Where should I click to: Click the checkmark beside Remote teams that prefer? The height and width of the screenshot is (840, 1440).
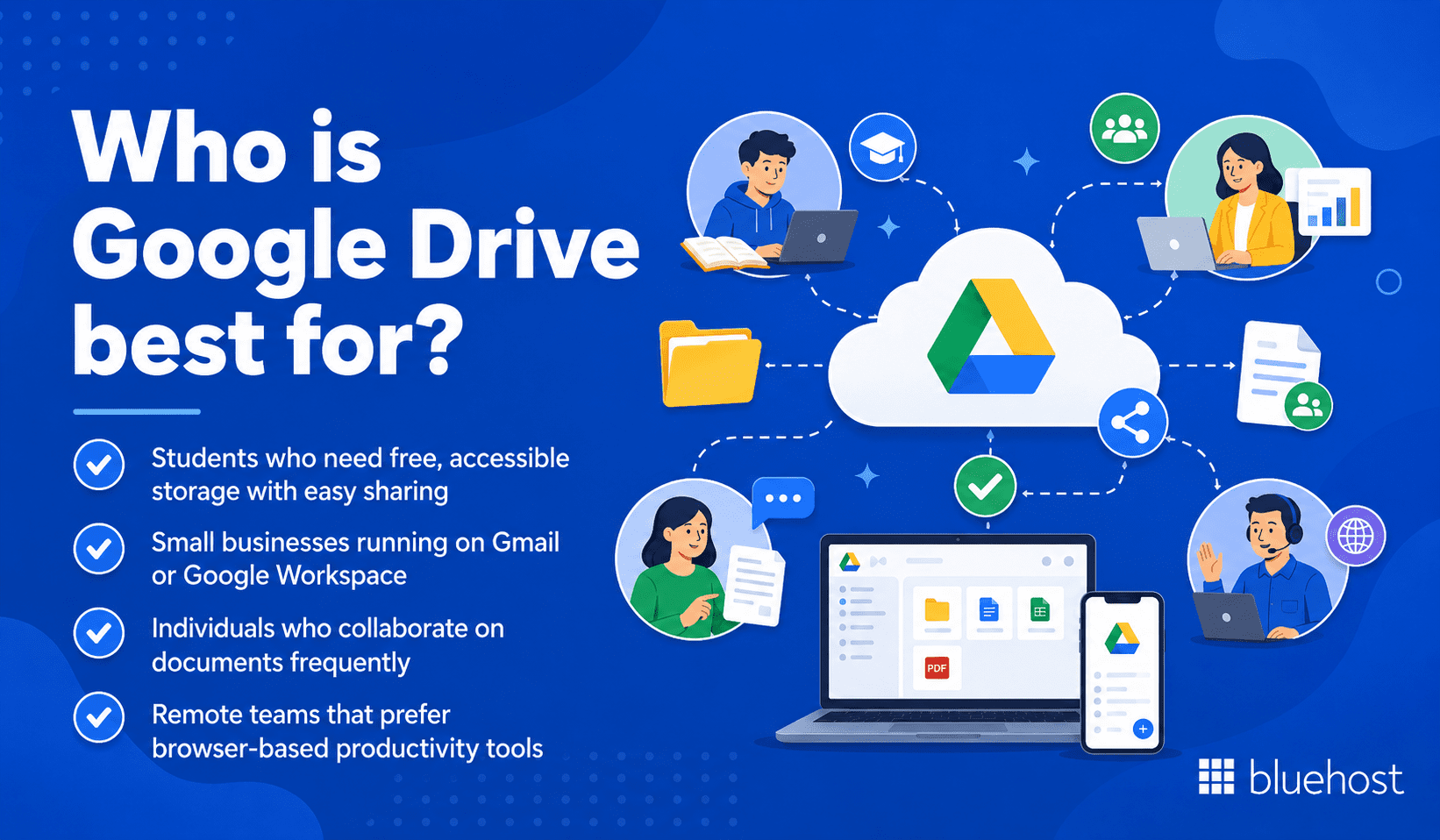click(x=99, y=717)
